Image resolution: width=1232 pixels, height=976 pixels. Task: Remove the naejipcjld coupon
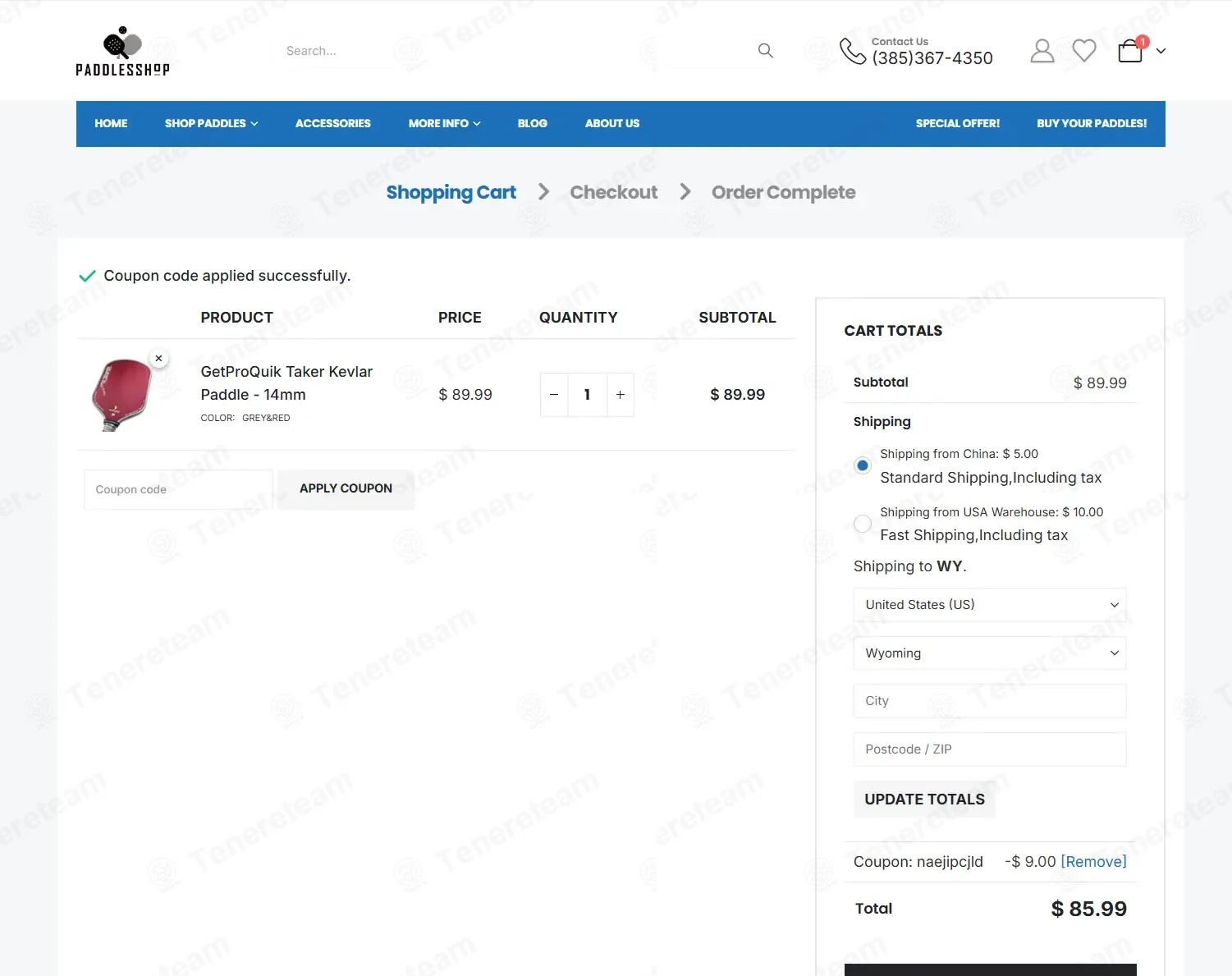[1093, 862]
